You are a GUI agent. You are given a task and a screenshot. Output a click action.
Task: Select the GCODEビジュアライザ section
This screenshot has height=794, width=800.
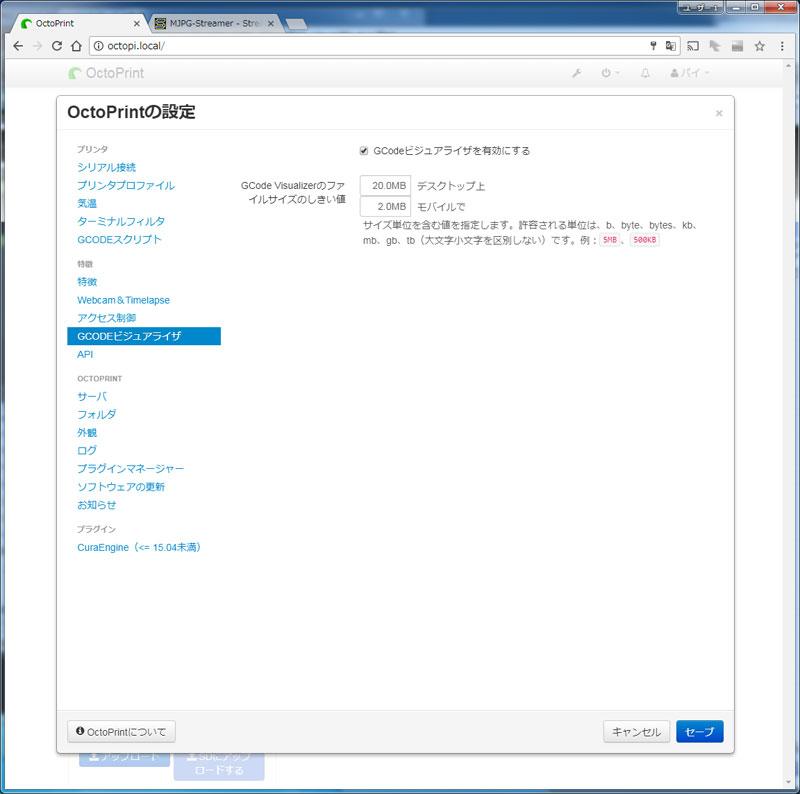click(144, 336)
